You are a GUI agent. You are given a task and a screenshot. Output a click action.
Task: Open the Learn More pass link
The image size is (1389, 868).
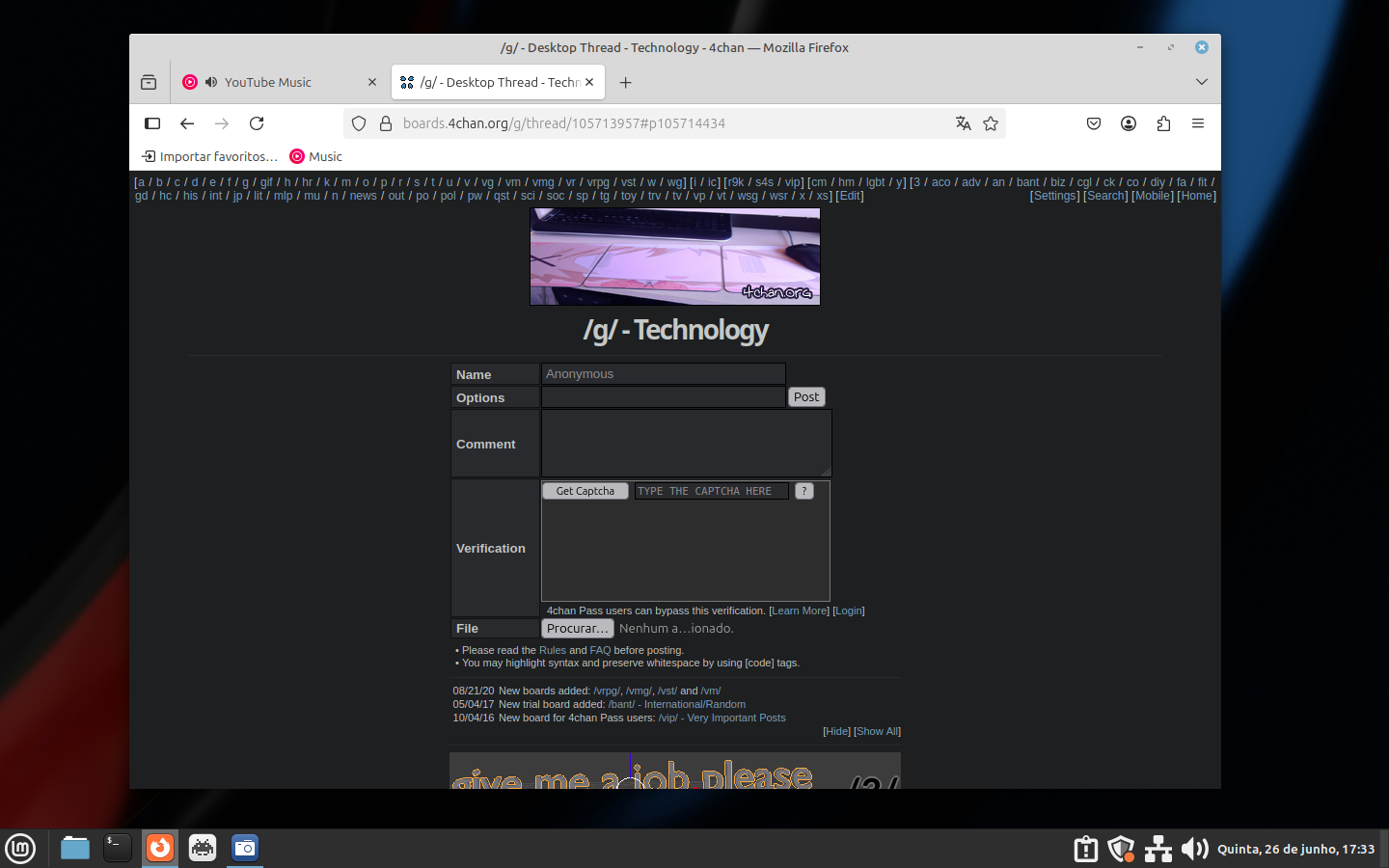click(x=799, y=610)
